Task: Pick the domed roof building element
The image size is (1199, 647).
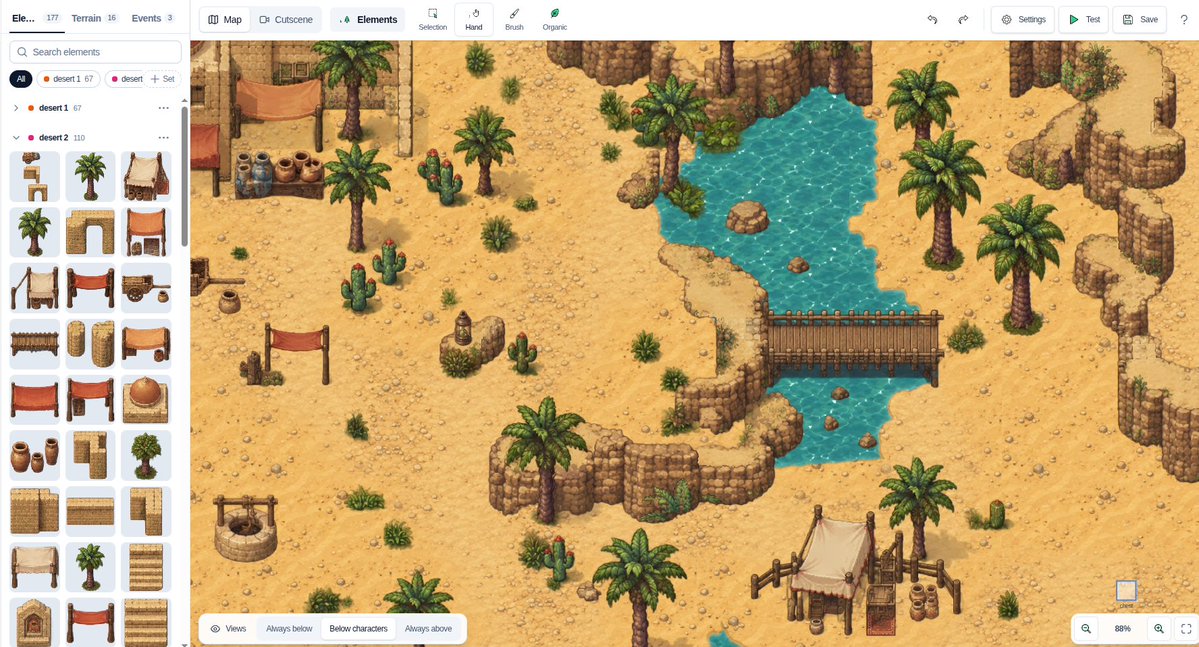Action: tap(146, 400)
